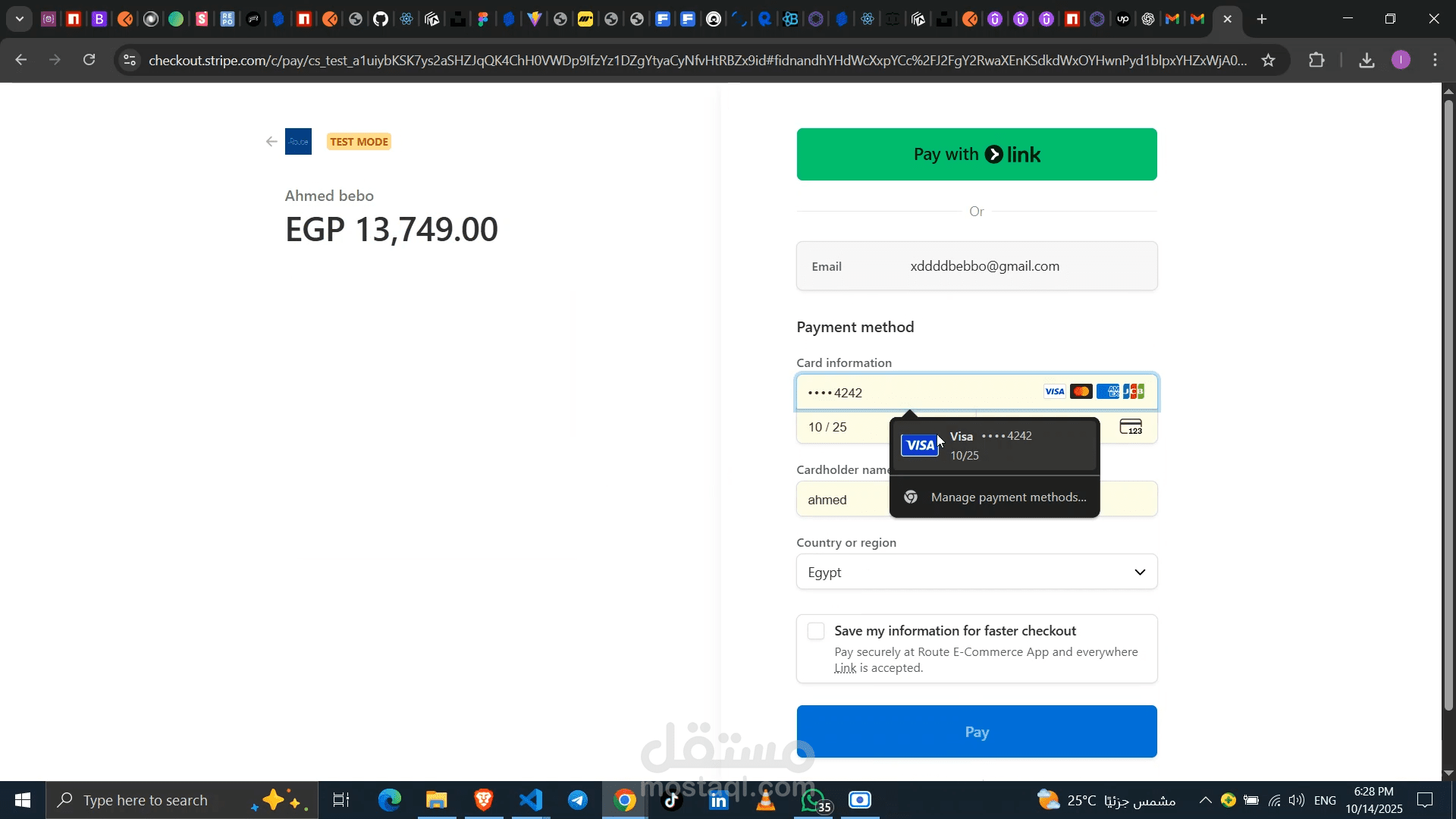Image resolution: width=1456 pixels, height=819 pixels.
Task: Open Chrome three-dot menu
Action: coord(1435,60)
